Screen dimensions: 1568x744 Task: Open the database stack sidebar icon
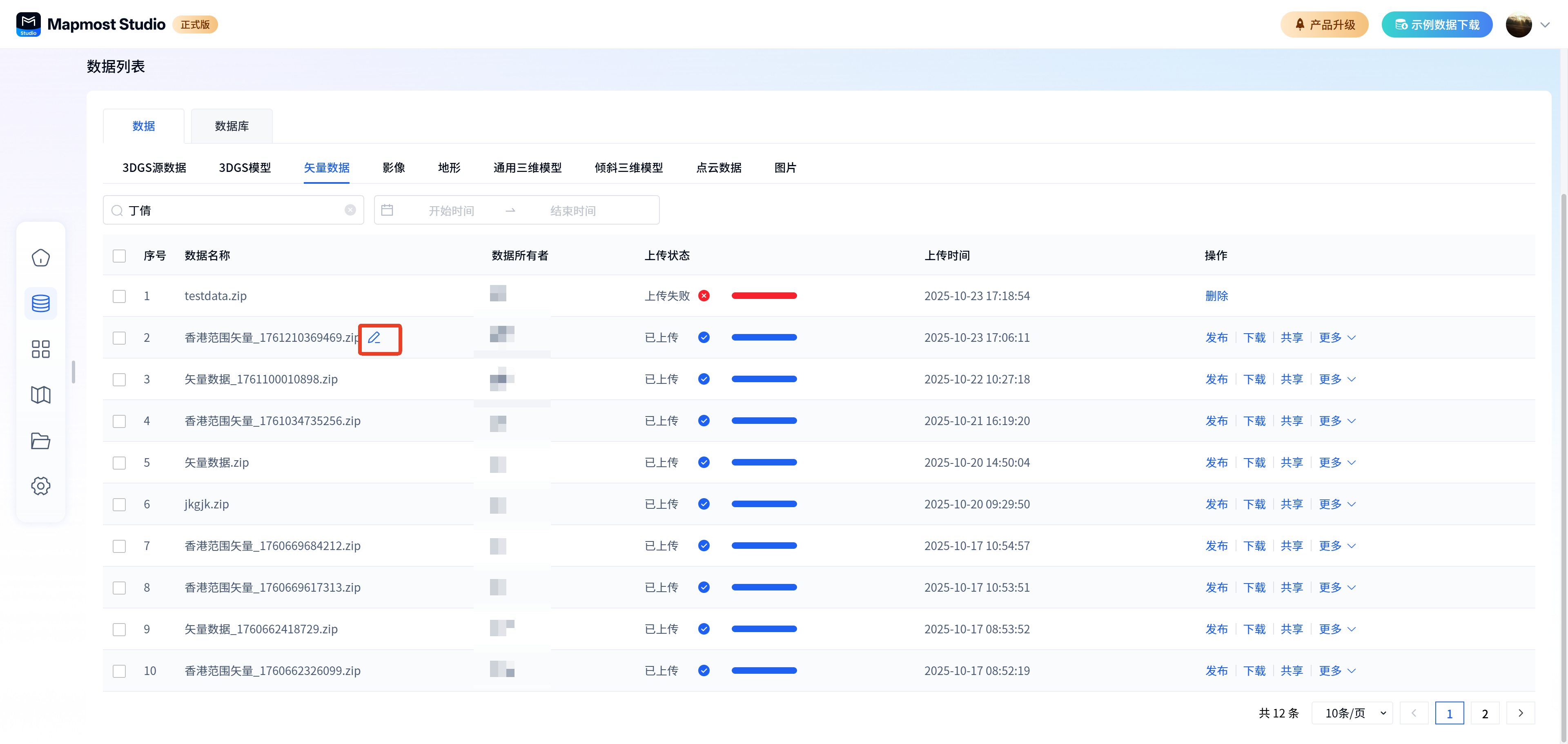tap(41, 303)
